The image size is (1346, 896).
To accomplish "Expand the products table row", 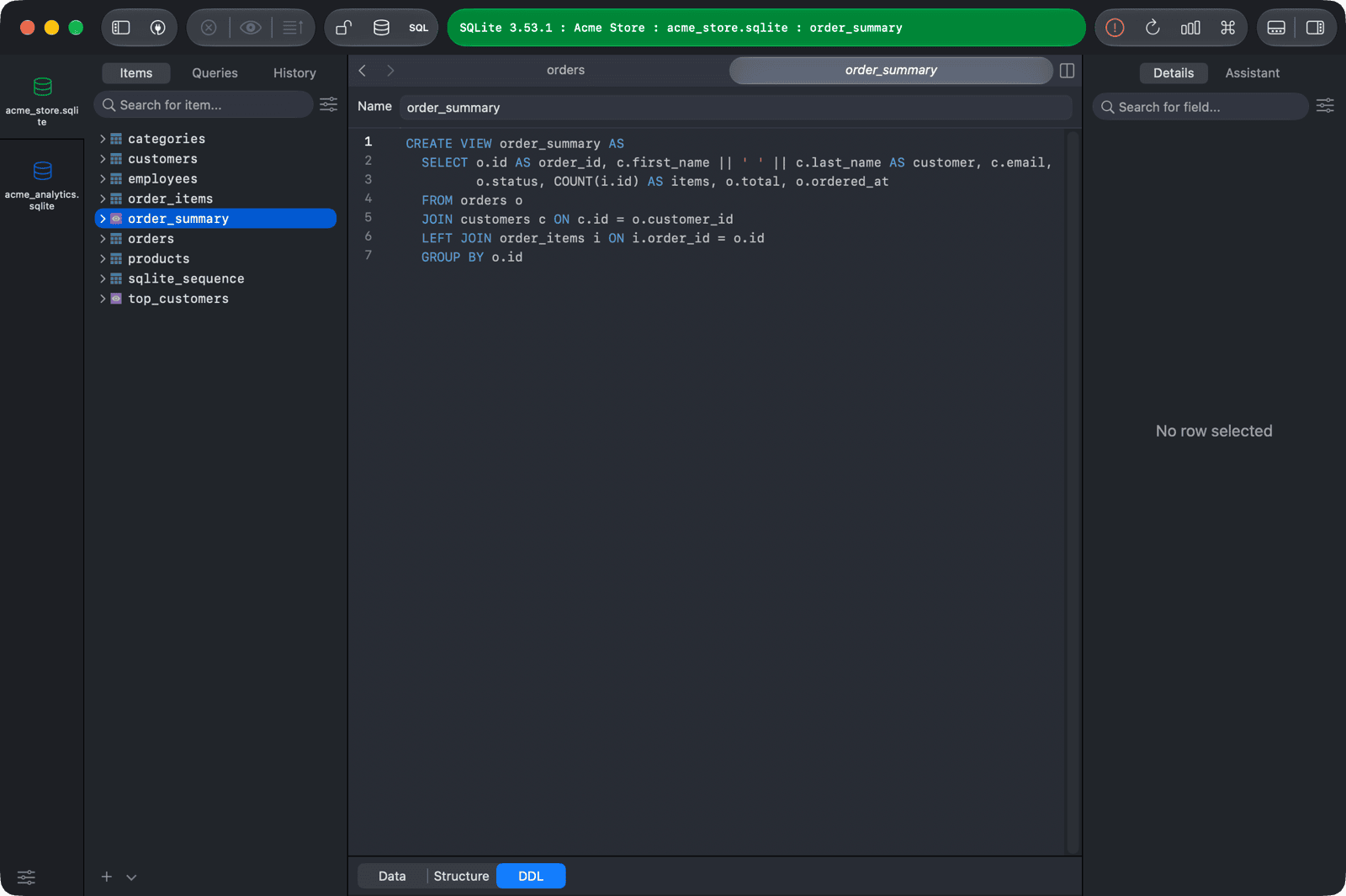I will pyautogui.click(x=103, y=259).
